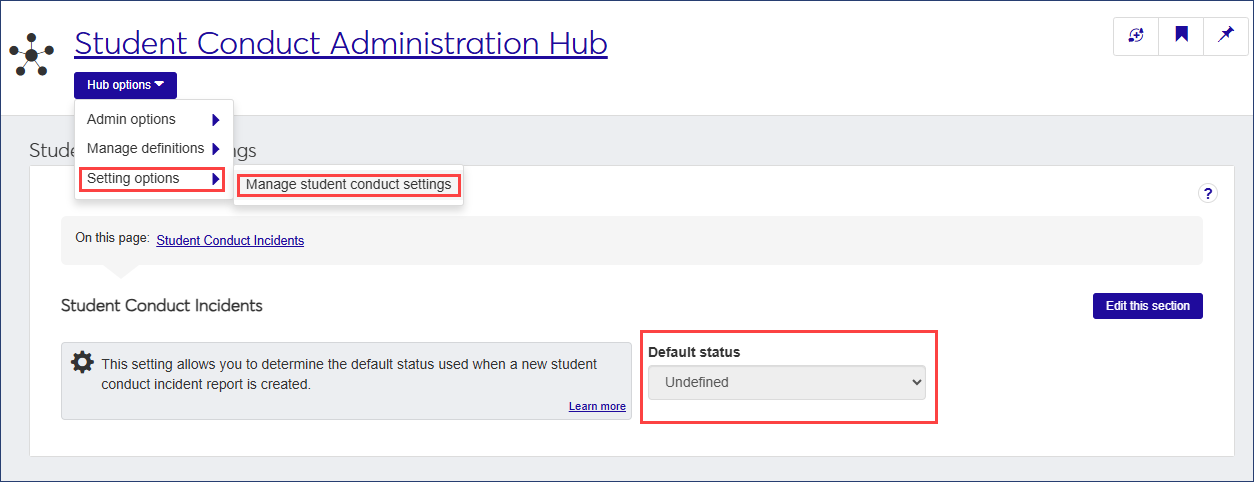The image size is (1254, 482).
Task: Open the Student Conduct Administration Hub title link
Action: [x=341, y=44]
